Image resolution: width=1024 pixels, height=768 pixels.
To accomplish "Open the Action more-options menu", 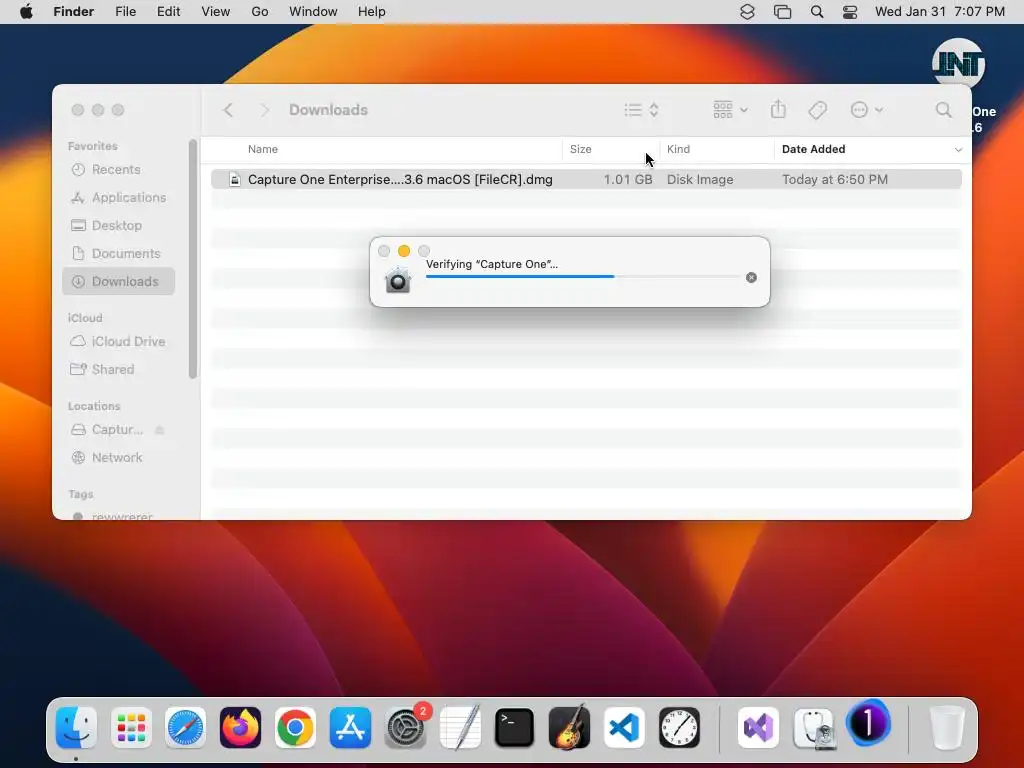I will pyautogui.click(x=867, y=110).
